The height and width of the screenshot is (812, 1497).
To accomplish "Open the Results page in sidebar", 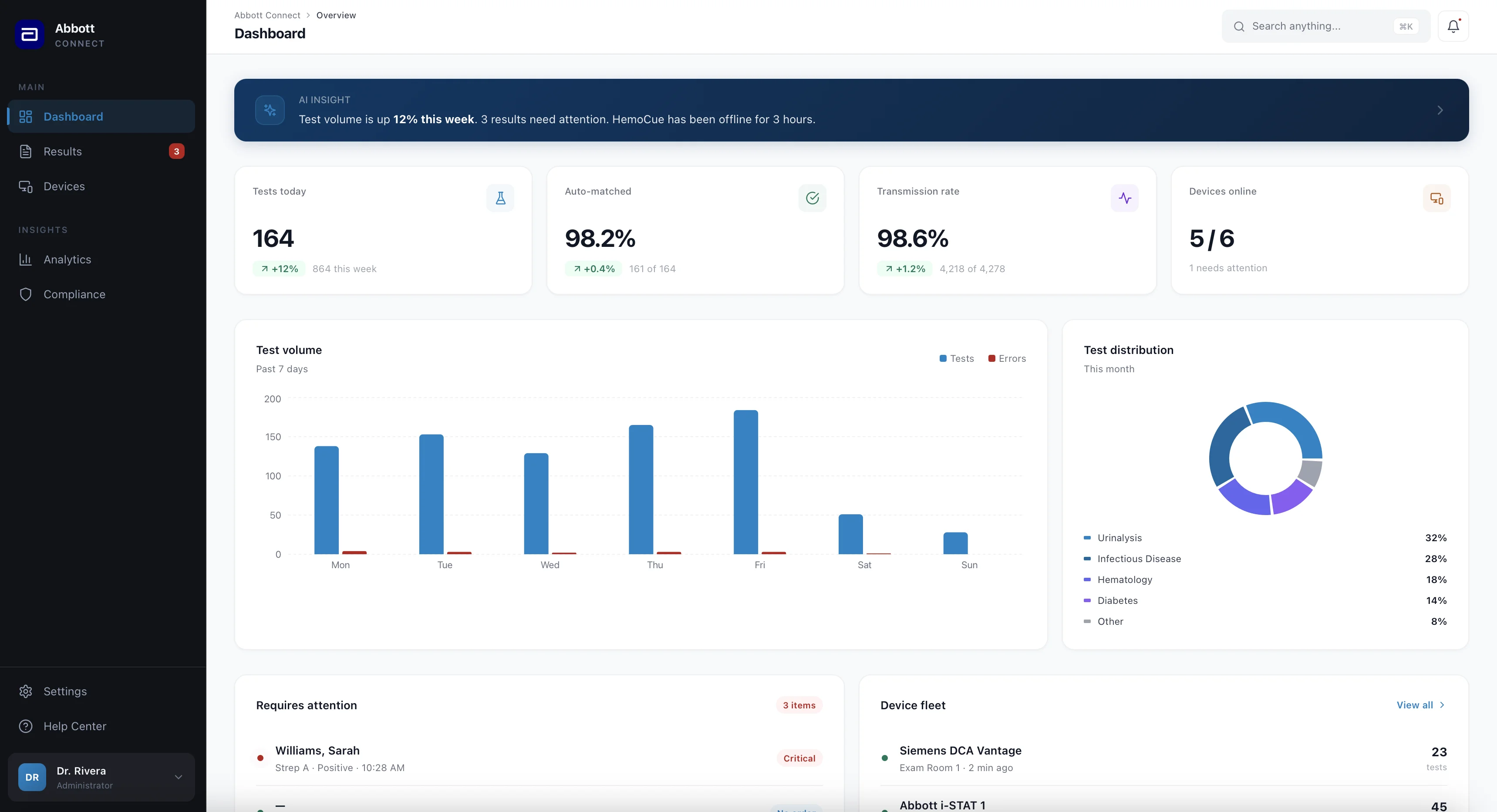I will click(x=63, y=152).
